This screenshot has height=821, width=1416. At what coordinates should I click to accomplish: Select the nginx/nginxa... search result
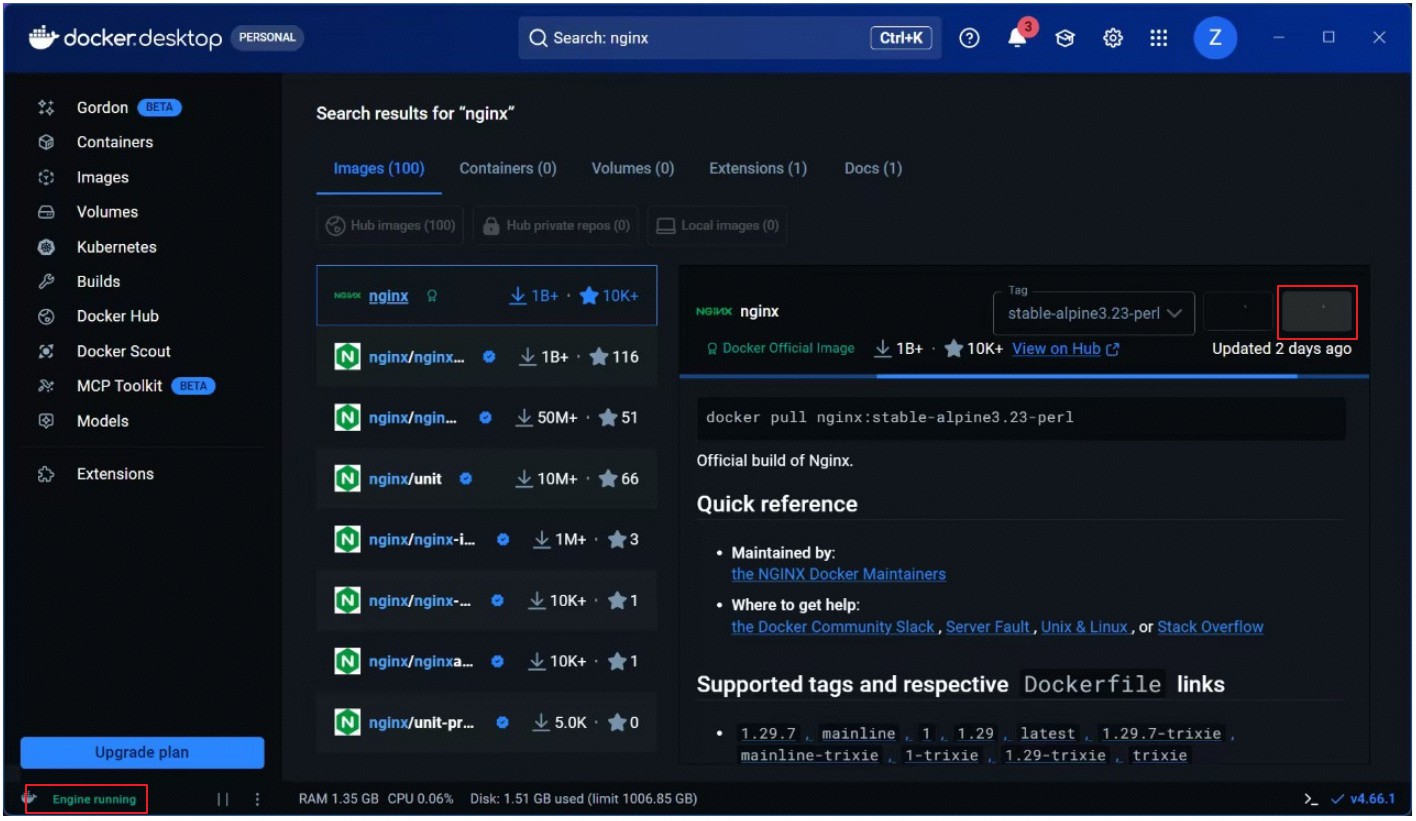(x=487, y=661)
